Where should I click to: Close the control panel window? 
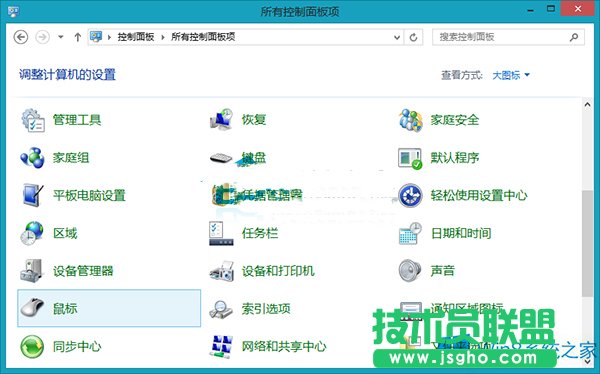[x=578, y=9]
